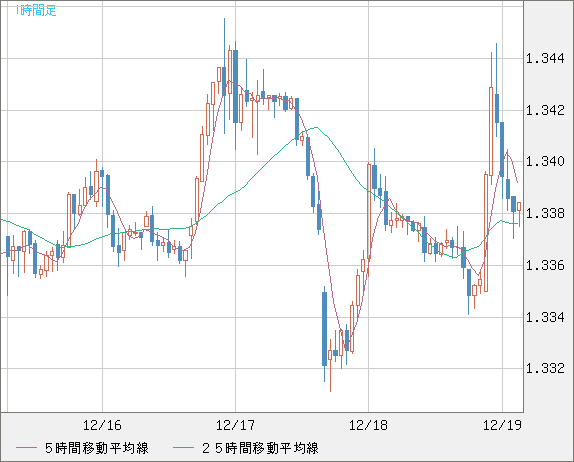This screenshot has width=574, height=462.
Task: Click the 12/16 date axis label
Action: coord(102,425)
